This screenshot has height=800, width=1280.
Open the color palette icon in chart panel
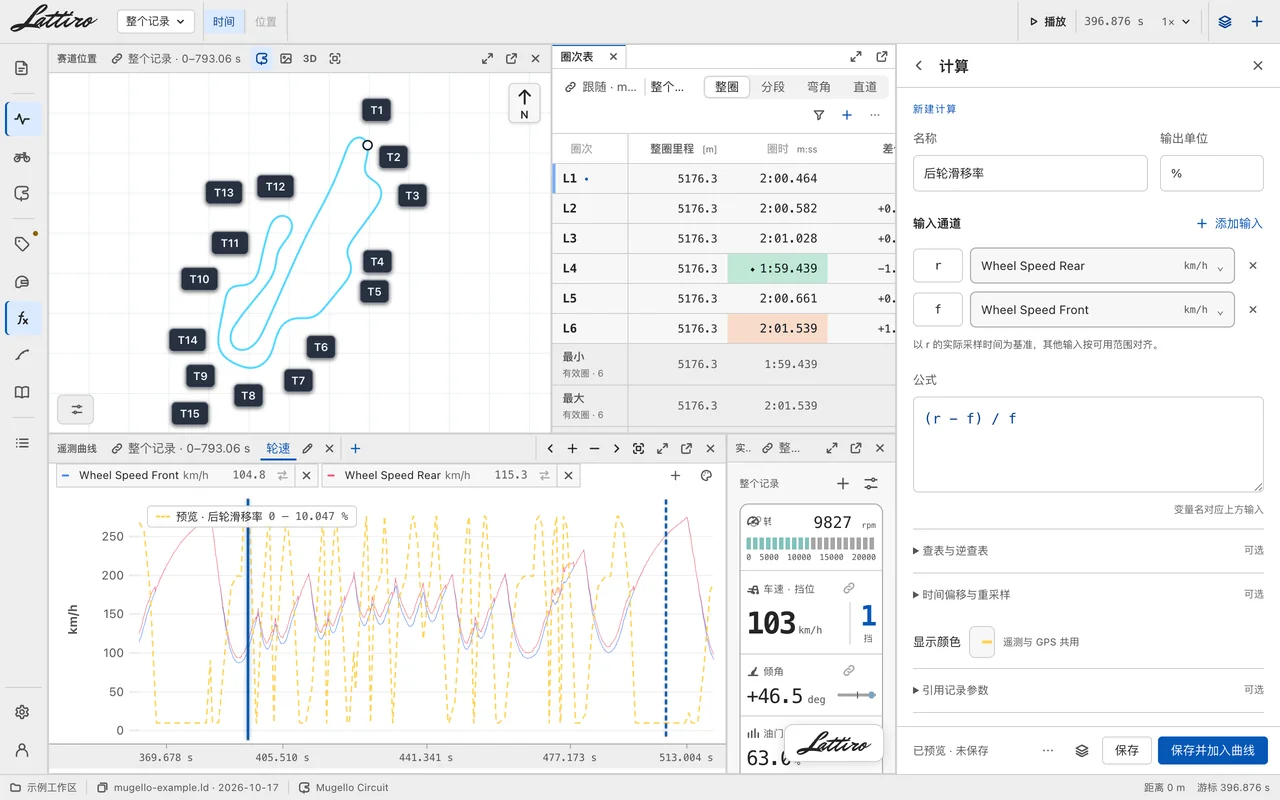[x=706, y=476]
